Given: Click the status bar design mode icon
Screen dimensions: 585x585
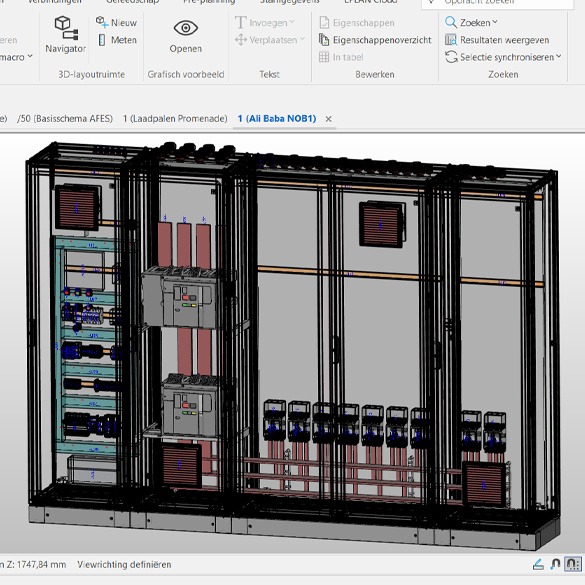Looking at the screenshot, I should tap(538, 564).
